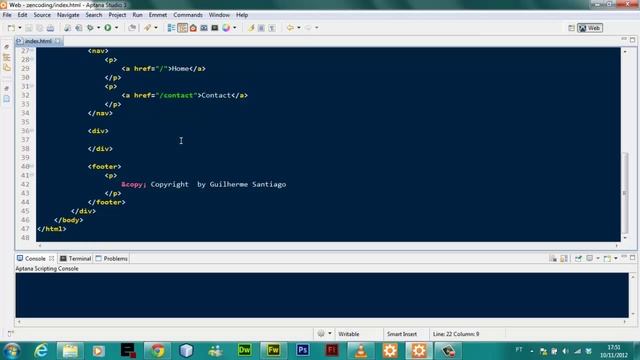Click the Save toolbar icon
Screen dimensions: 640x360
[x=29, y=28]
